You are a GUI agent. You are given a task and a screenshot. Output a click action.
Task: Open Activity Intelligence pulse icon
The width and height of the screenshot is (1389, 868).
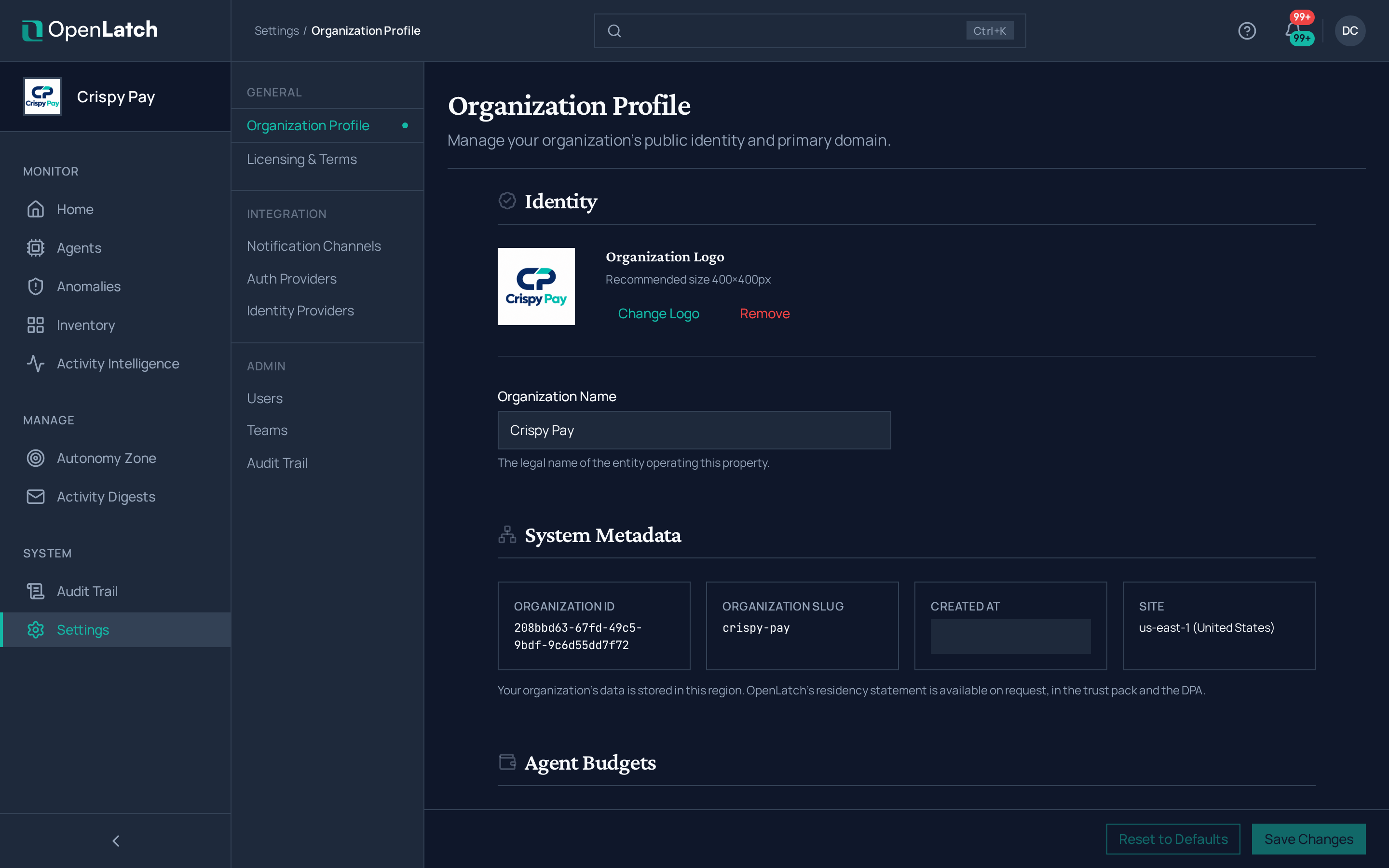coord(36,364)
